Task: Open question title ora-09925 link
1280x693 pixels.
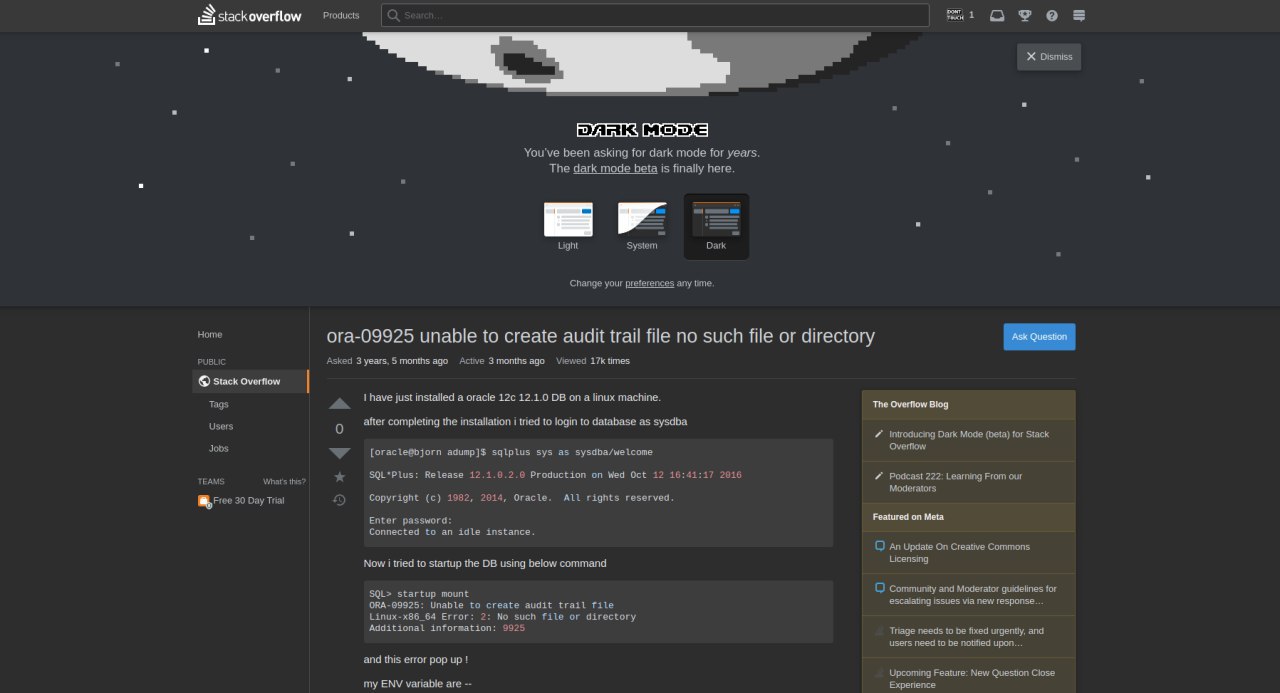Action: [600, 336]
